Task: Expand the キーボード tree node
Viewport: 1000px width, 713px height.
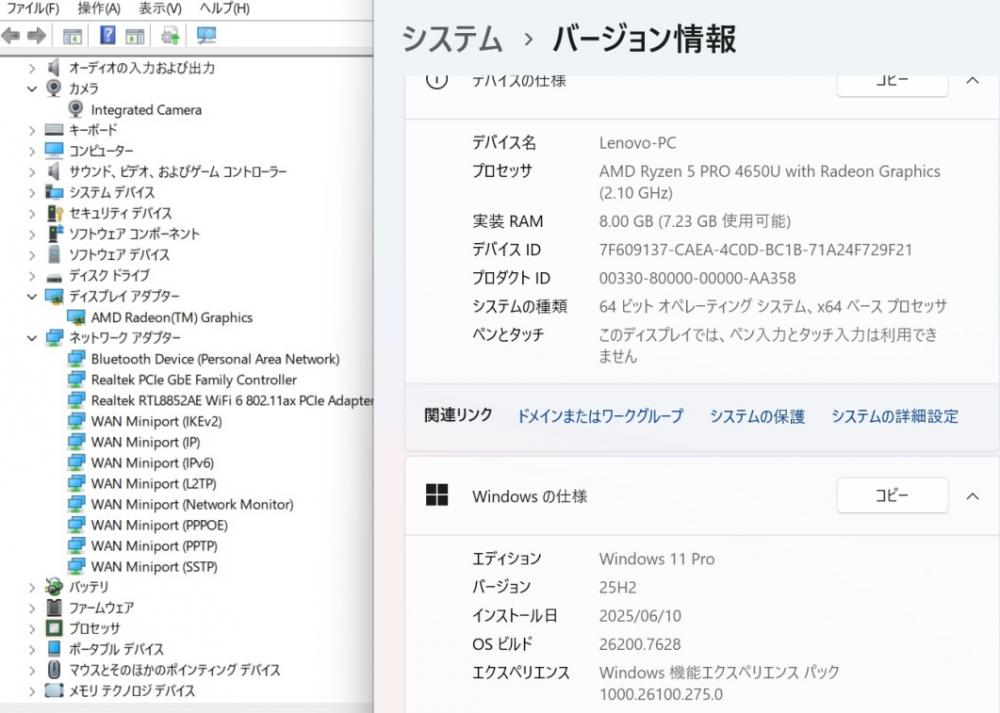Action: [x=32, y=130]
